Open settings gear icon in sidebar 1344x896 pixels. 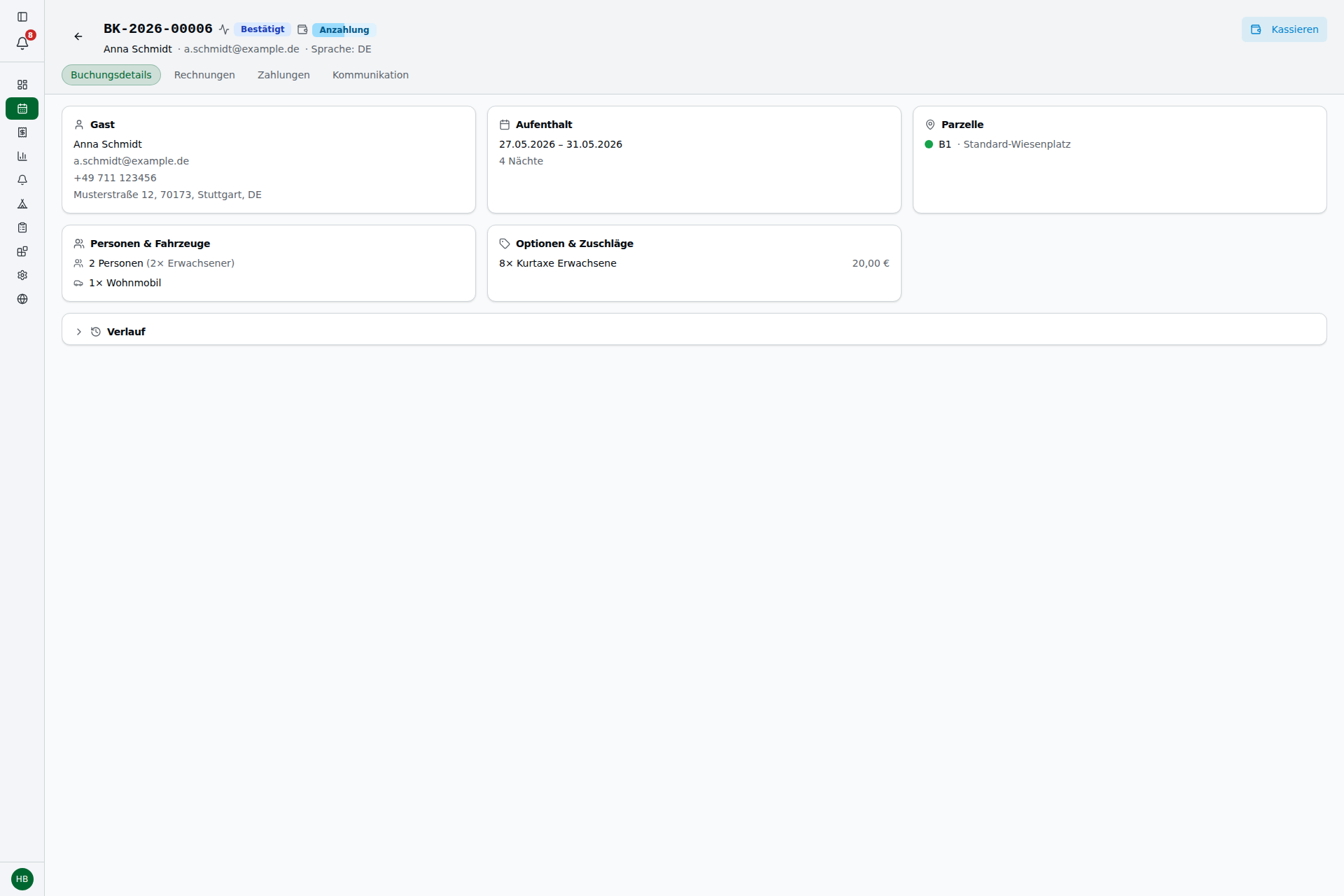point(22,275)
